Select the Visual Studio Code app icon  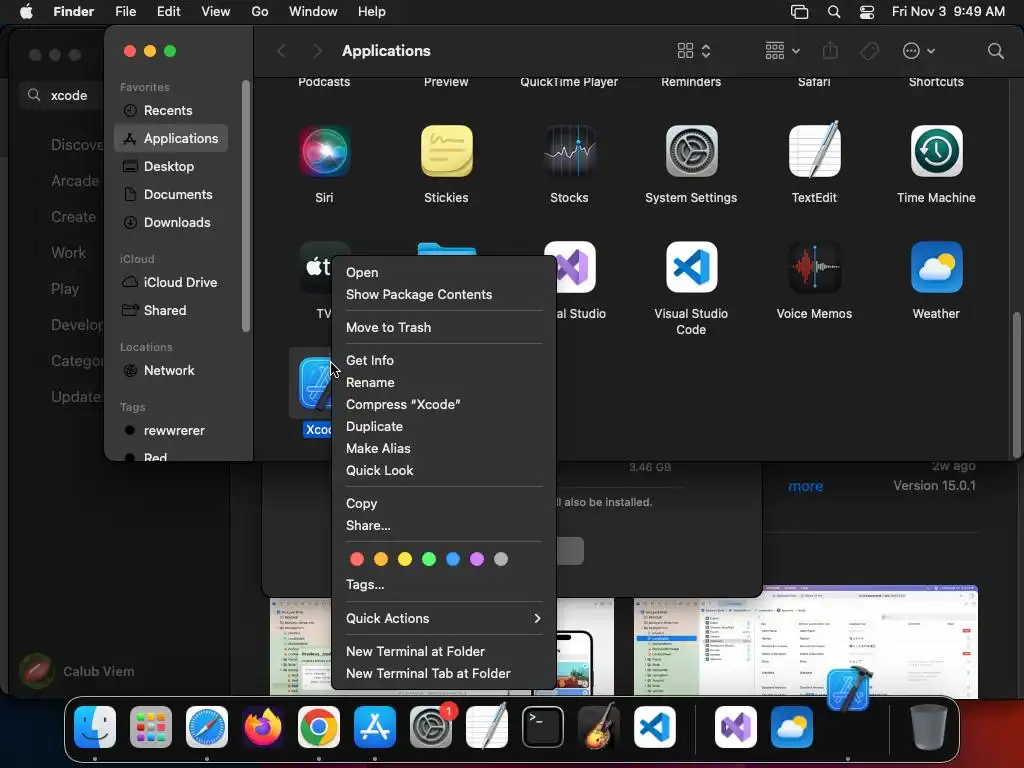(692, 267)
